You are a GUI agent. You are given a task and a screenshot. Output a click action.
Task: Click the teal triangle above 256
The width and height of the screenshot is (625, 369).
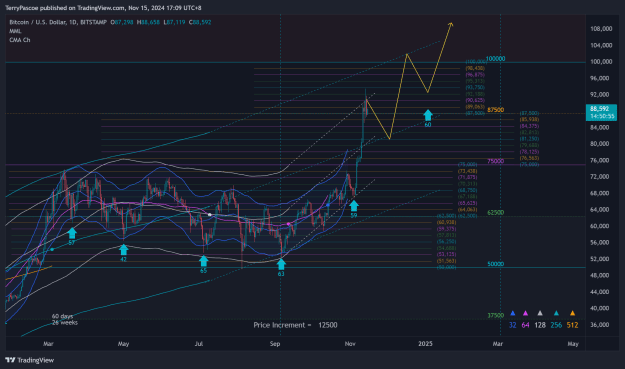(x=556, y=313)
